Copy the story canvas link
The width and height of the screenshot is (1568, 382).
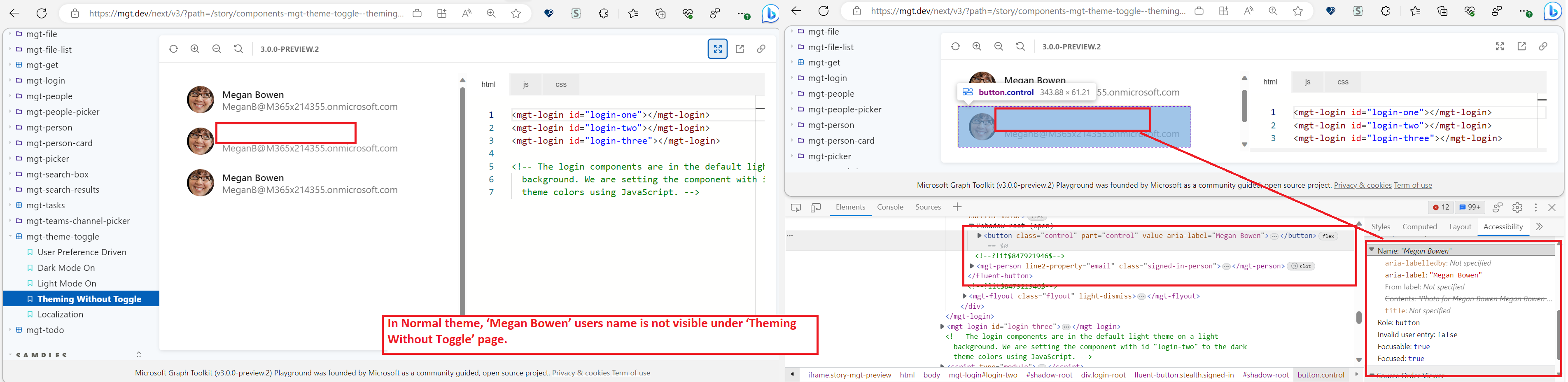click(761, 49)
